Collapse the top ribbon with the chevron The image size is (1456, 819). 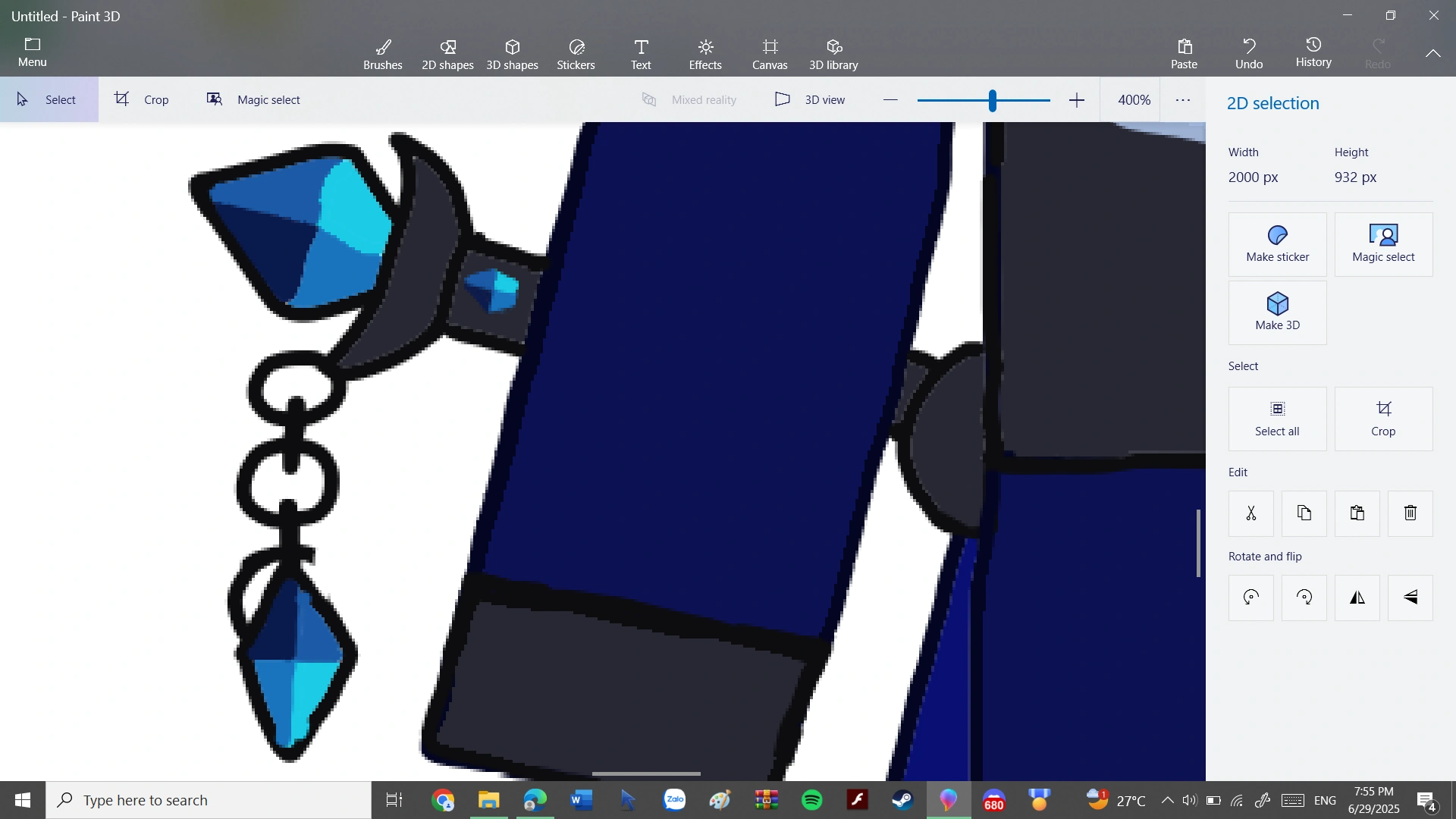1432,54
